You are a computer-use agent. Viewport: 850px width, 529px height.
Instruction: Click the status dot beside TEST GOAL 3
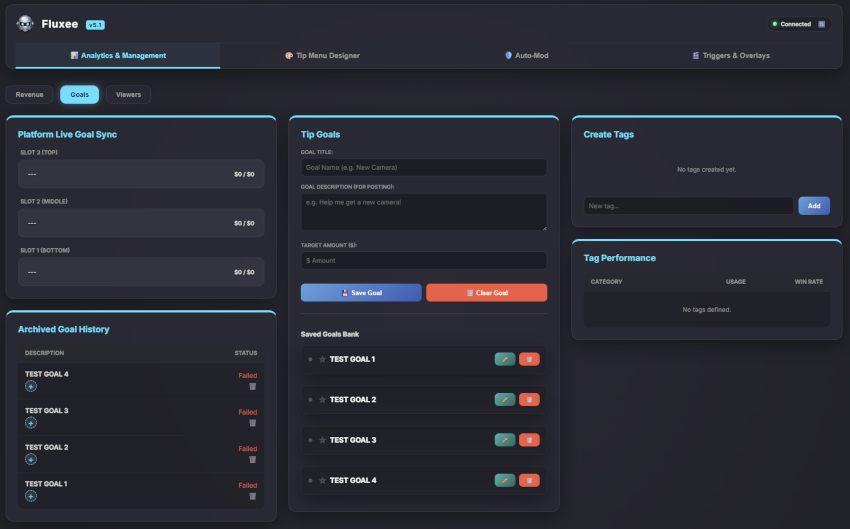click(x=310, y=440)
